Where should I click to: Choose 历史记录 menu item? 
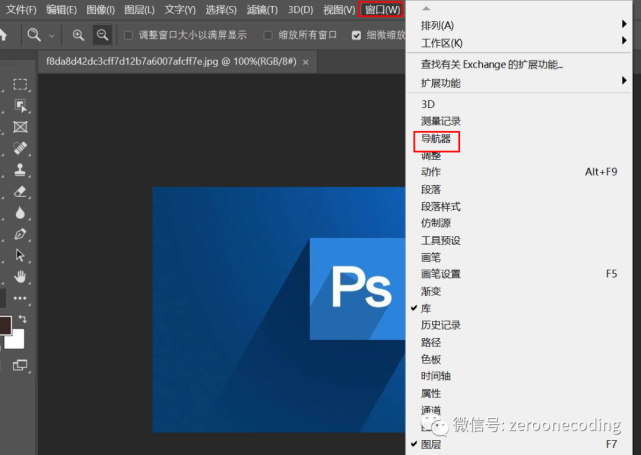pos(519,325)
